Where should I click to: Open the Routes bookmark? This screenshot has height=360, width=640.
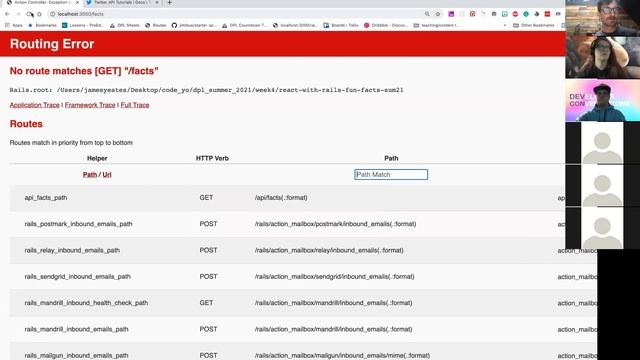(x=156, y=25)
